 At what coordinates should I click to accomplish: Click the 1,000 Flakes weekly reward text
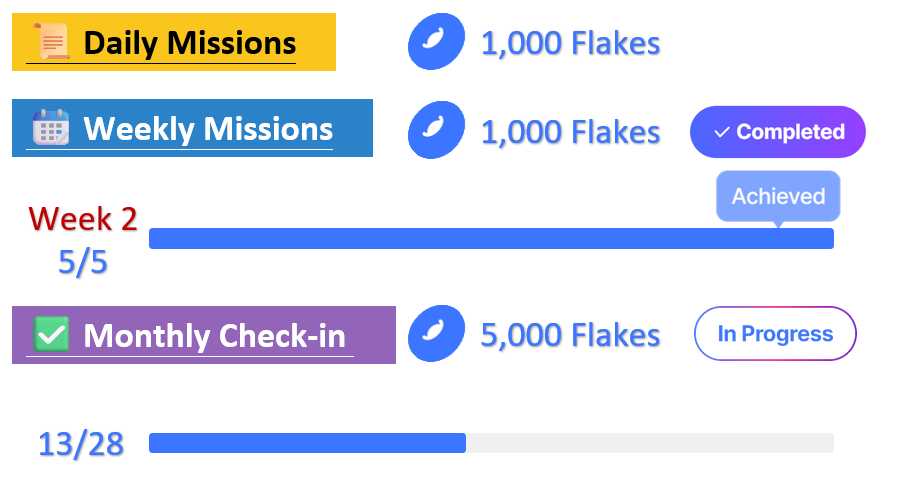pos(570,131)
